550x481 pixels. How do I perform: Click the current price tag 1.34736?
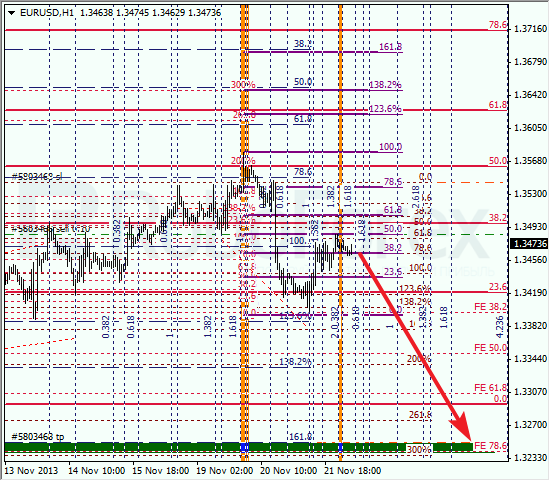[x=530, y=243]
